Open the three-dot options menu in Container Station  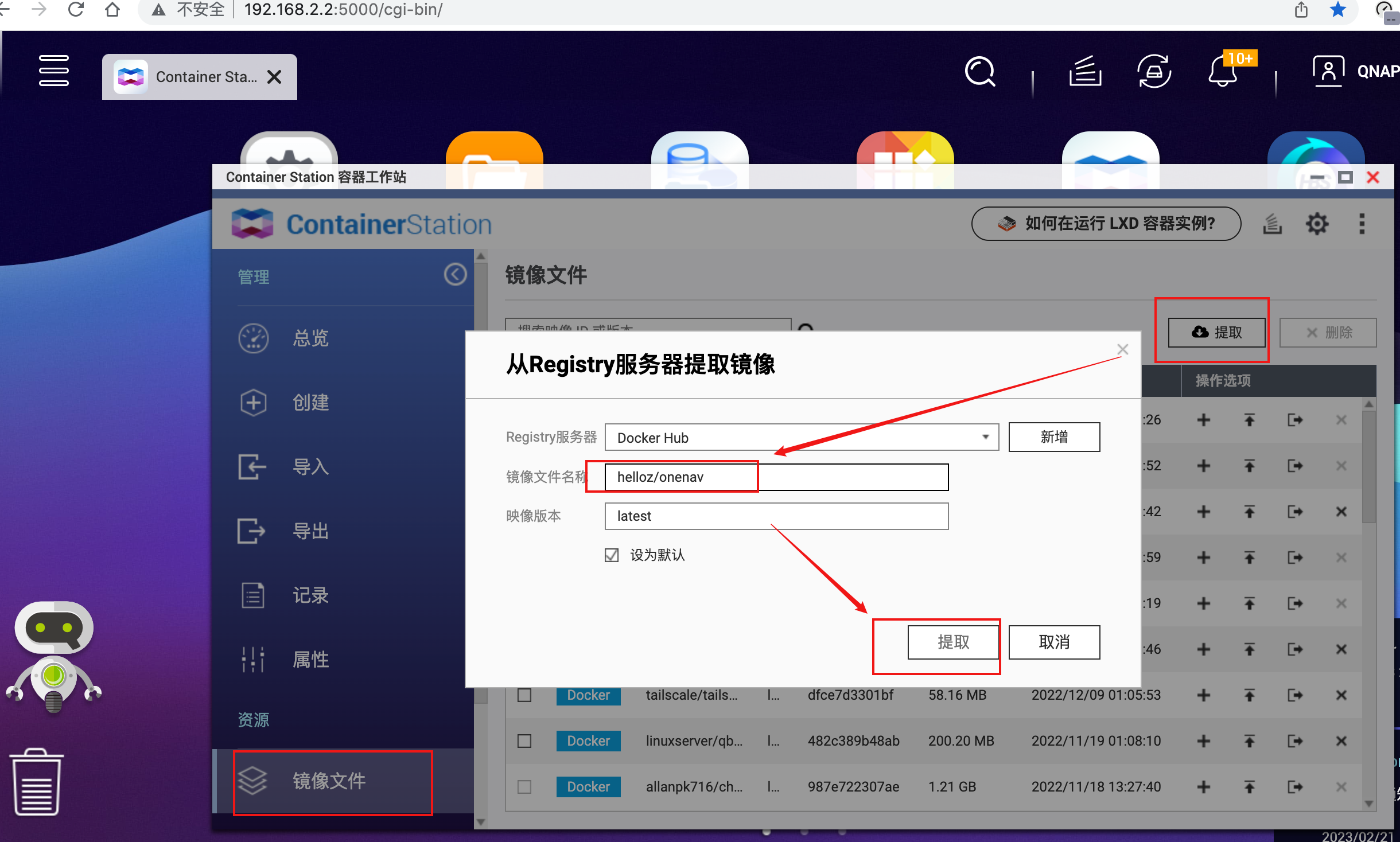[1362, 224]
